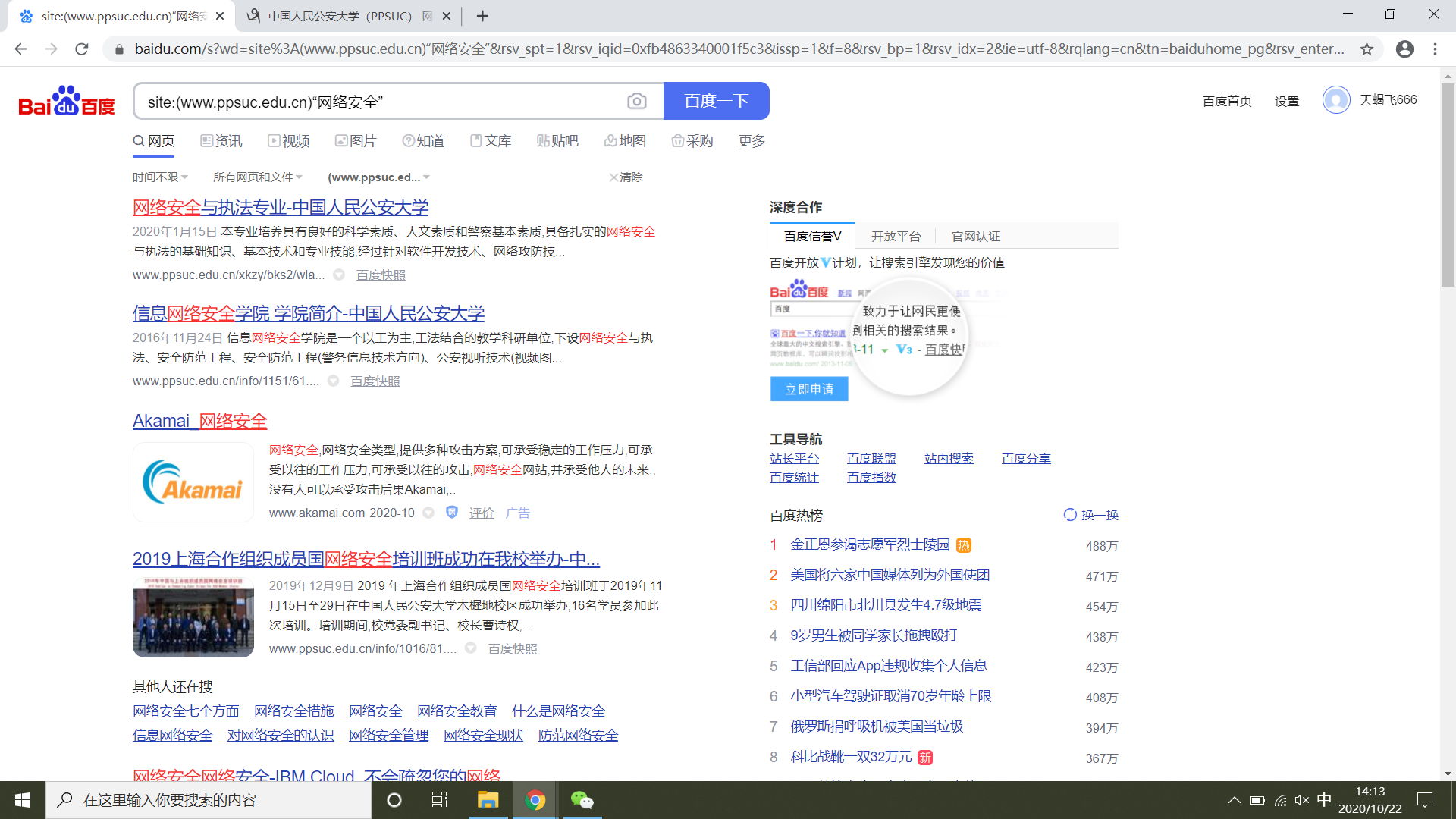Viewport: 1456px width, 819px height.
Task: Click the Baidu logo
Action: (x=67, y=102)
